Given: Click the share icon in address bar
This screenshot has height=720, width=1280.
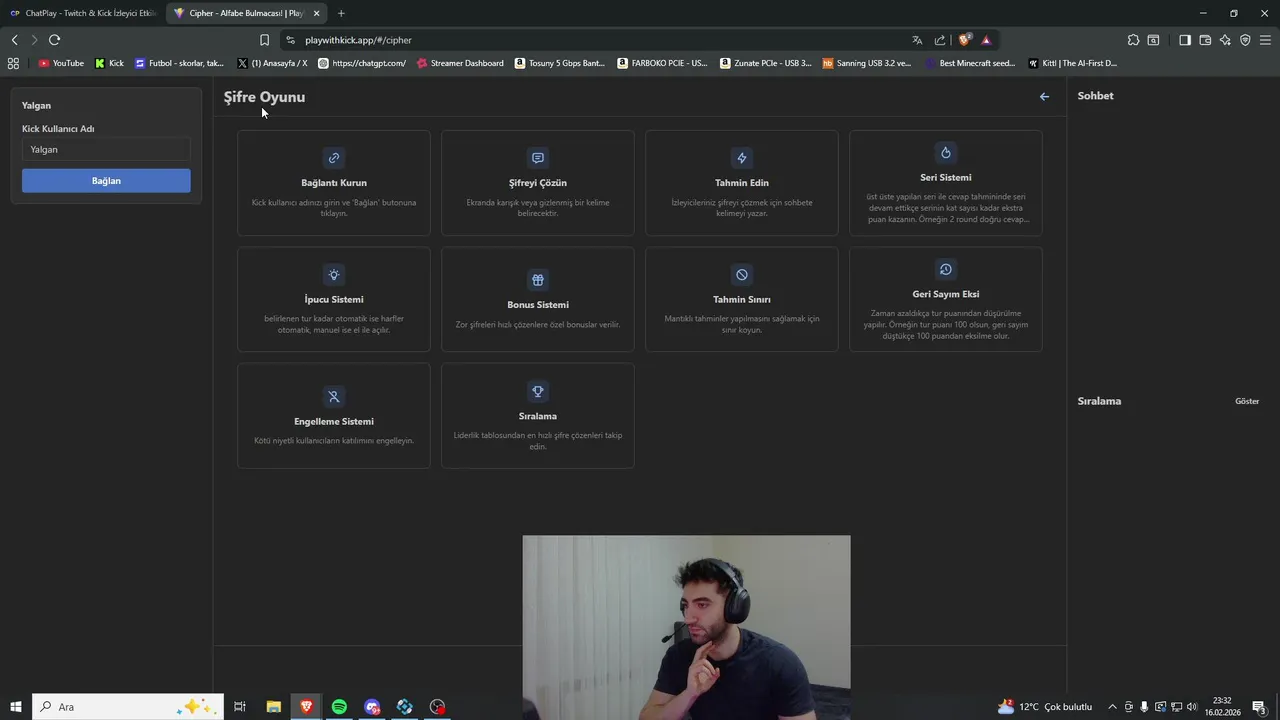Looking at the screenshot, I should [x=940, y=40].
